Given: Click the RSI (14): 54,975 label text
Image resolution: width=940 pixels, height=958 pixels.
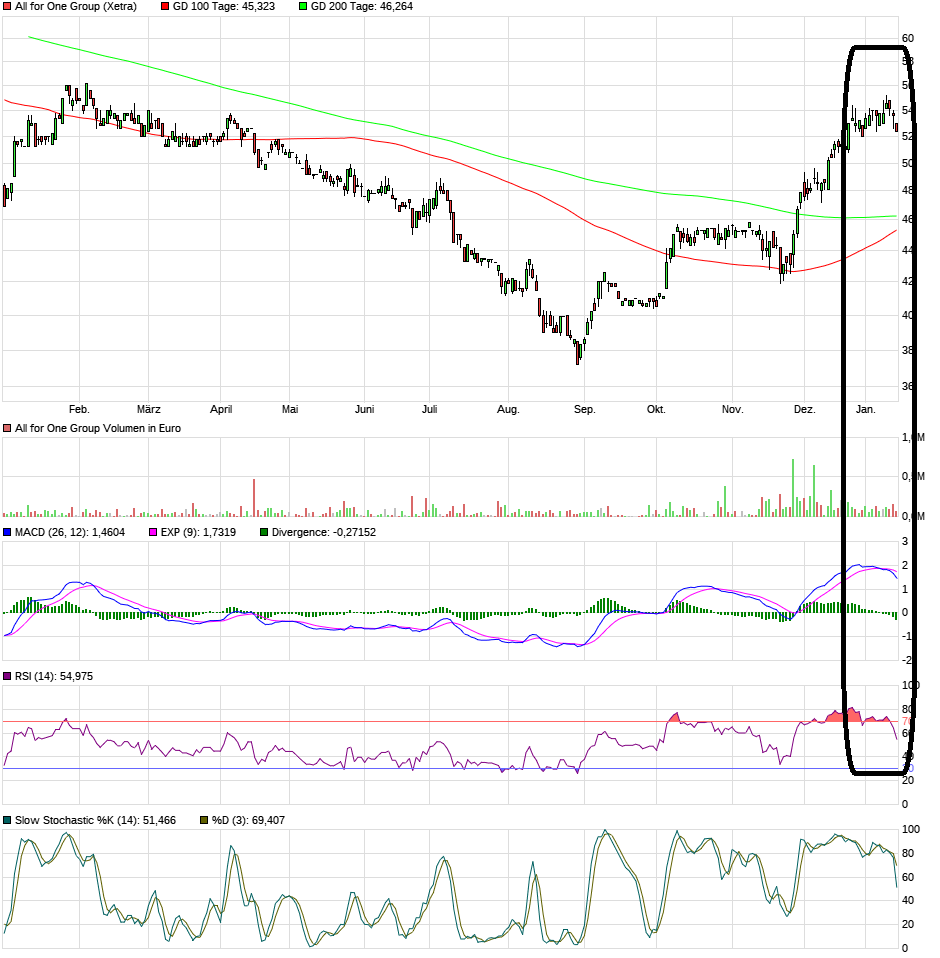Looking at the screenshot, I should click(x=54, y=677).
